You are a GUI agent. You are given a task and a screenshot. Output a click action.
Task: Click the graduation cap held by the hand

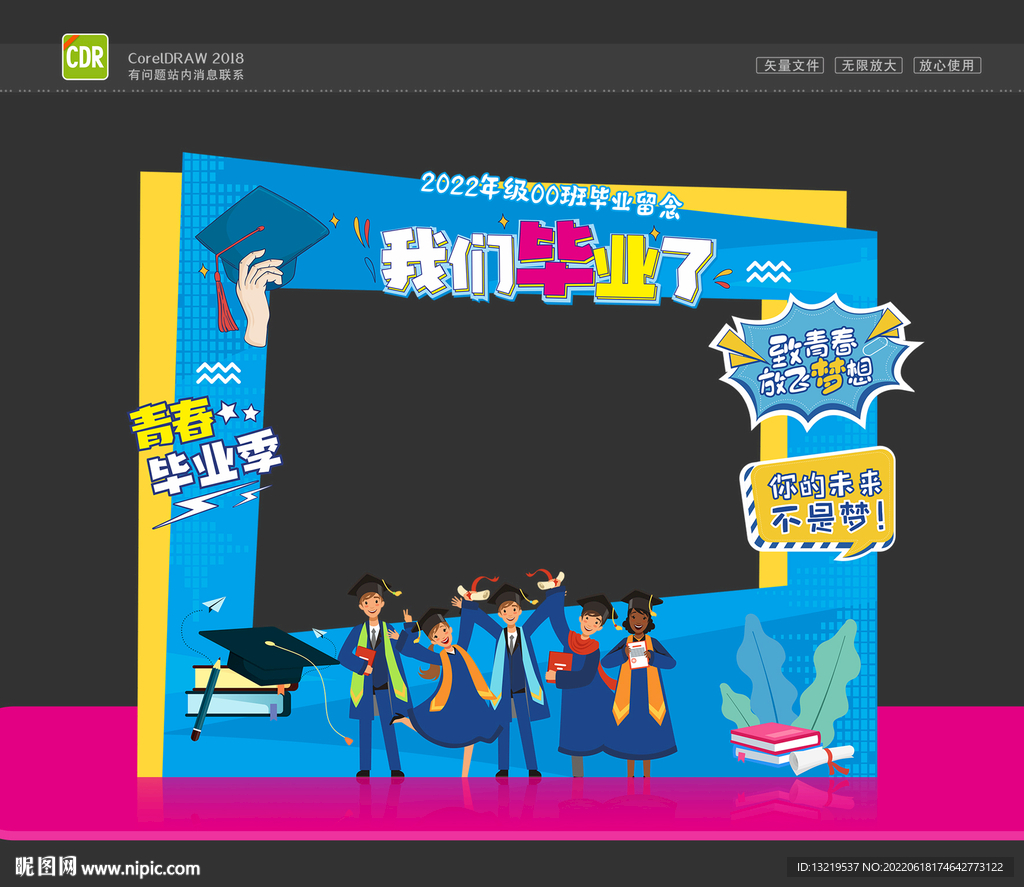(262, 232)
